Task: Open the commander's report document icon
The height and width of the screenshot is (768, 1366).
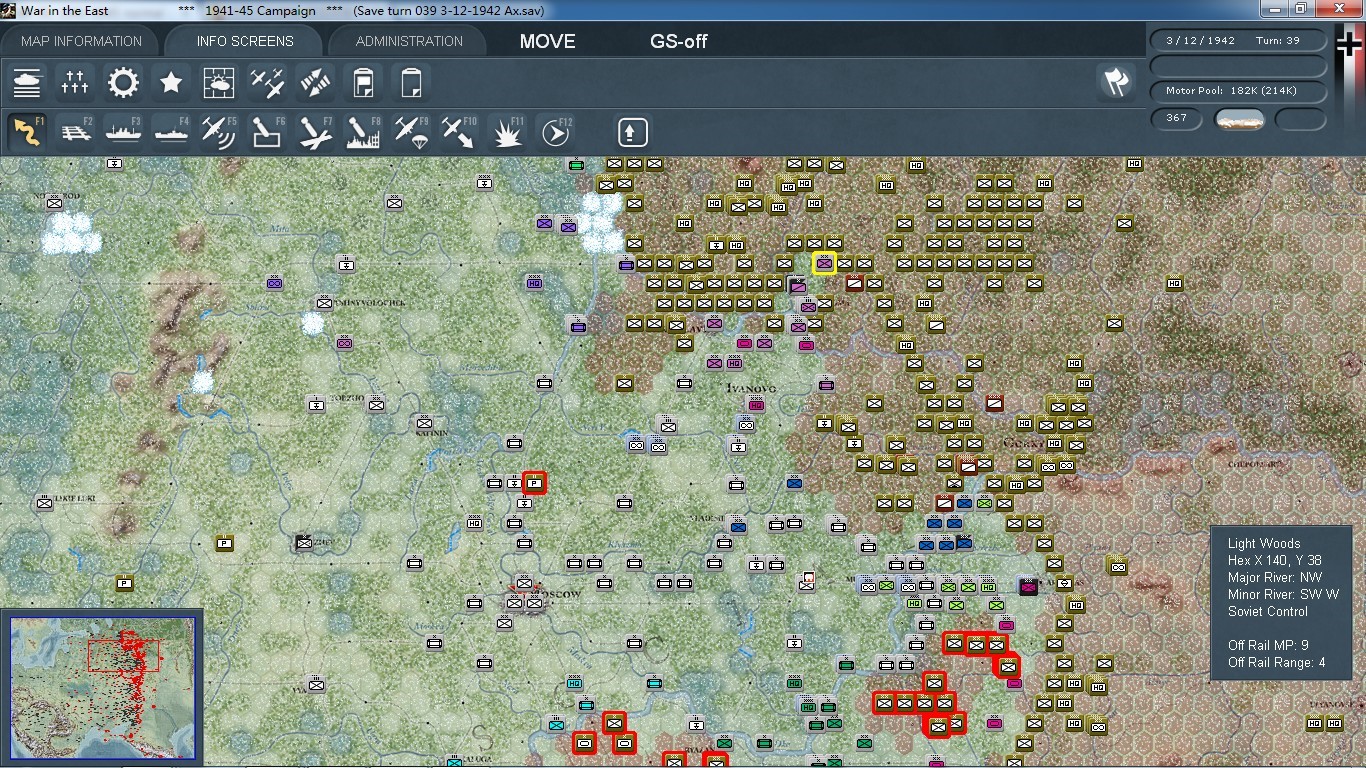Action: [363, 83]
